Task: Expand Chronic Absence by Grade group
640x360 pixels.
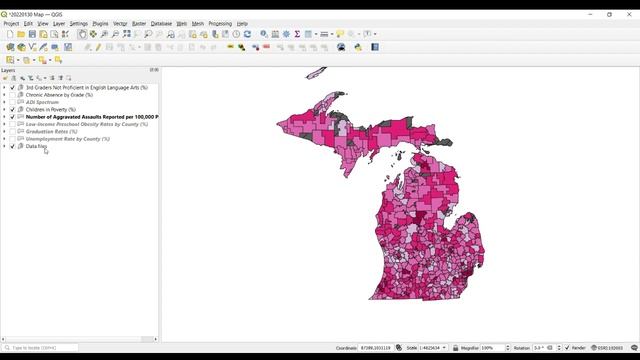Action: [4, 95]
